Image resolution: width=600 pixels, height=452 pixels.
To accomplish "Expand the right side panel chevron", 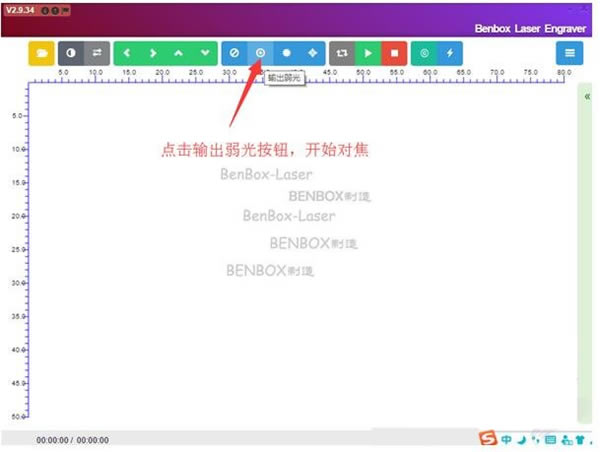I will [x=587, y=96].
